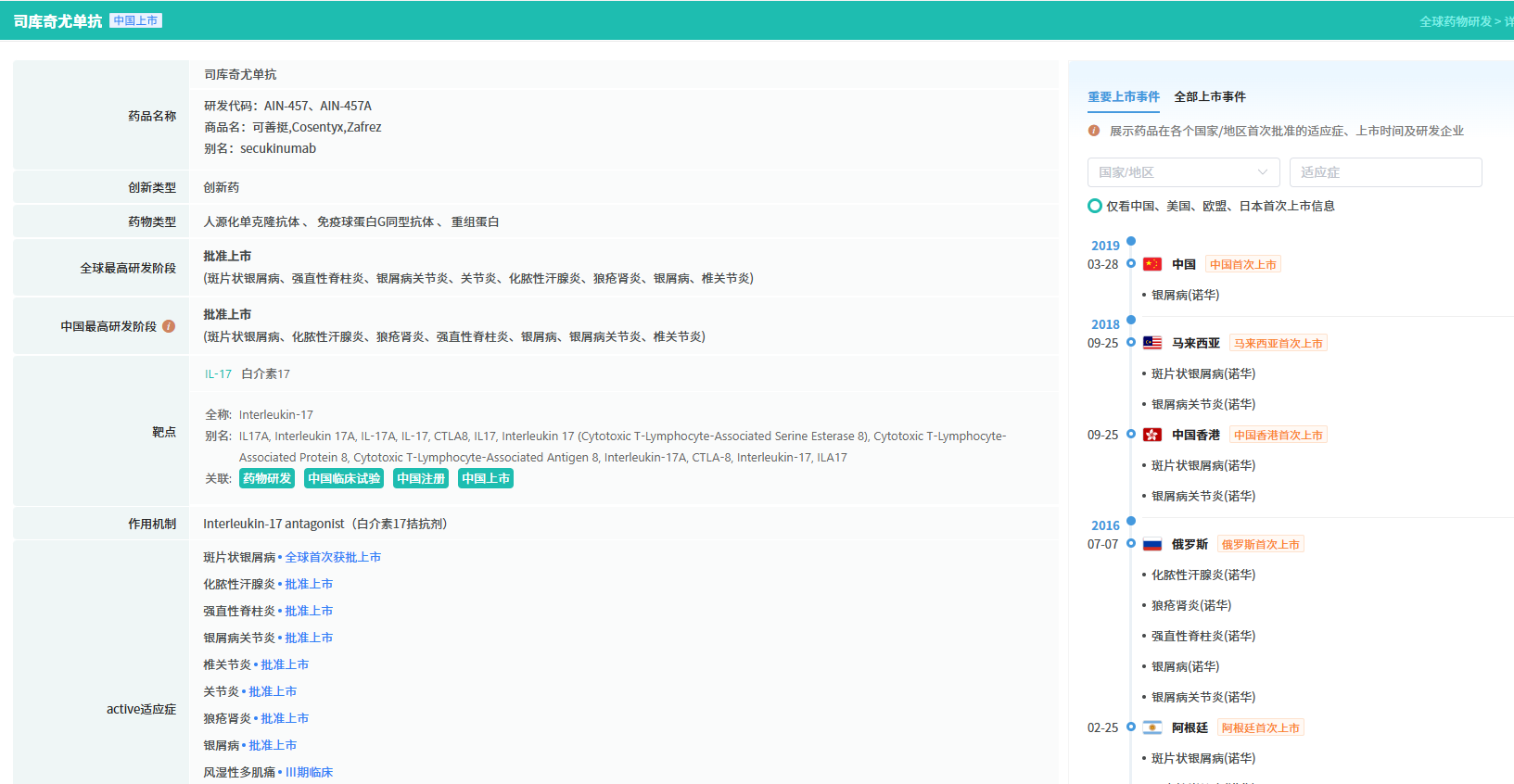1514x784 pixels.
Task: Click the info icon before 展示药品在各个国家 notice
Action: (x=1094, y=131)
